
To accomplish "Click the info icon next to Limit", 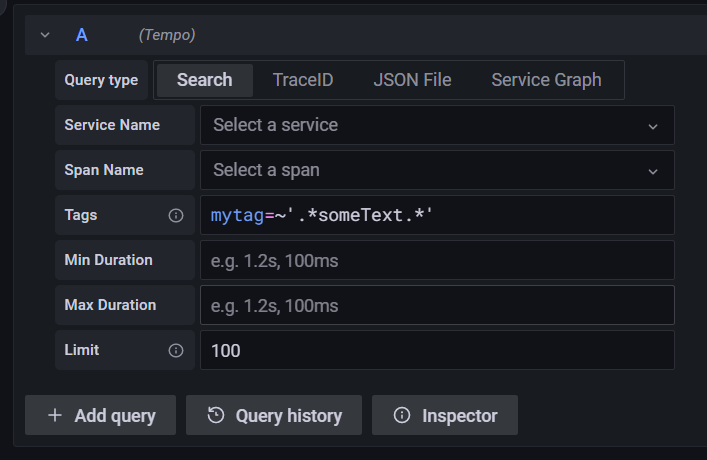I will pyautogui.click(x=176, y=350).
